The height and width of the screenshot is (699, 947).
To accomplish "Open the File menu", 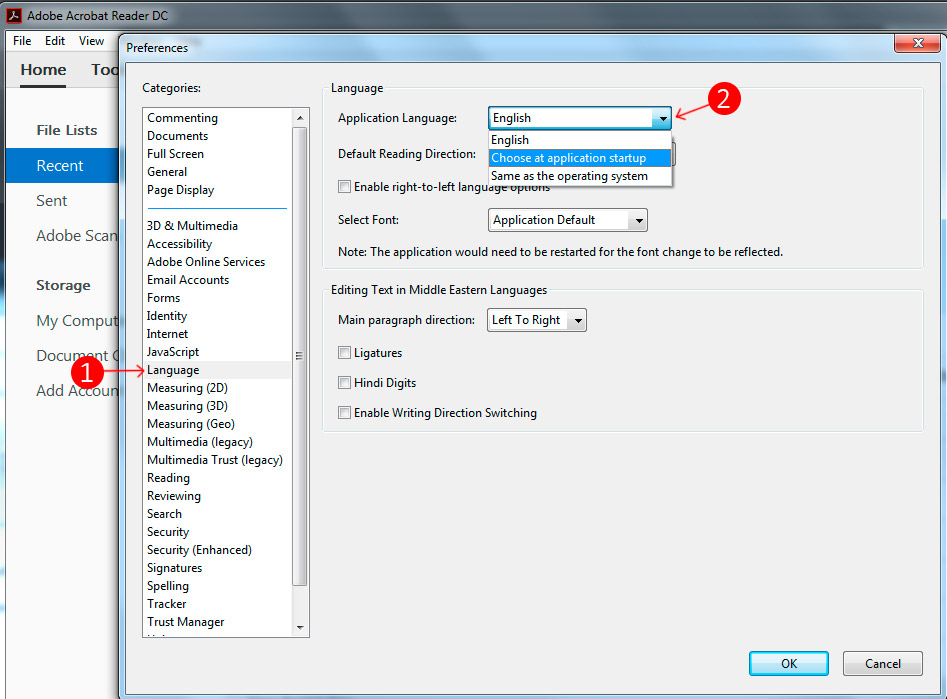I will pyautogui.click(x=22, y=40).
